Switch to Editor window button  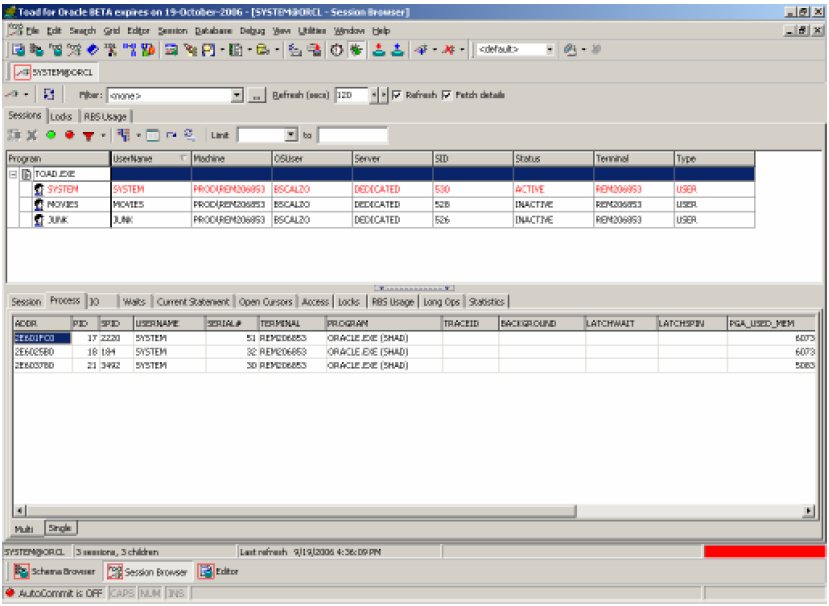[x=219, y=572]
